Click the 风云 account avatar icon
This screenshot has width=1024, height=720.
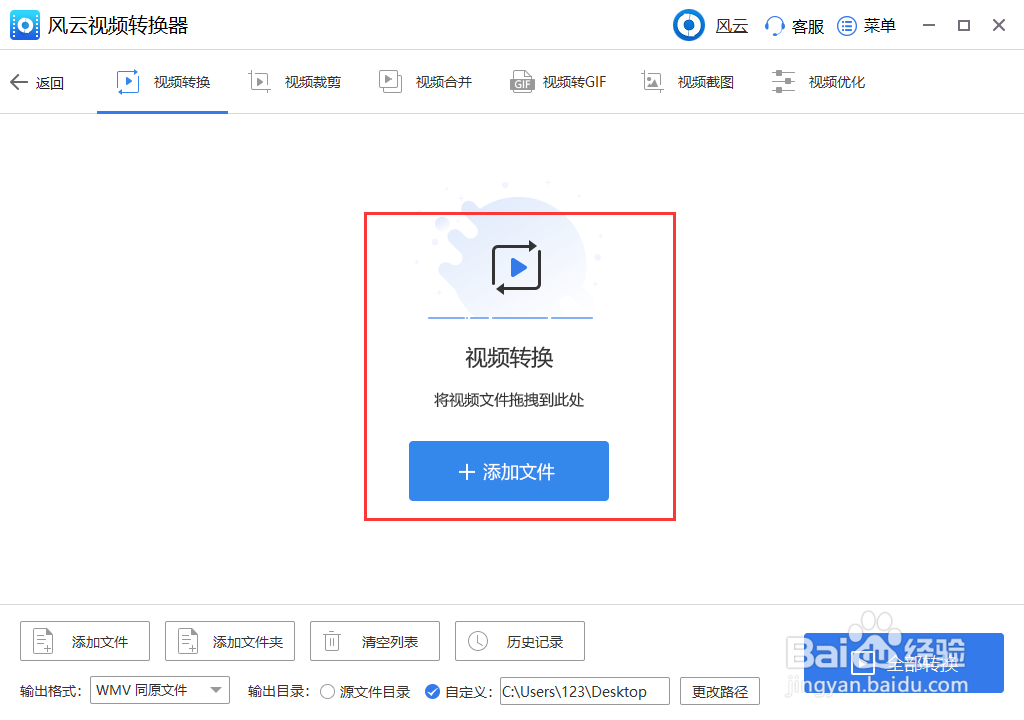[x=688, y=25]
